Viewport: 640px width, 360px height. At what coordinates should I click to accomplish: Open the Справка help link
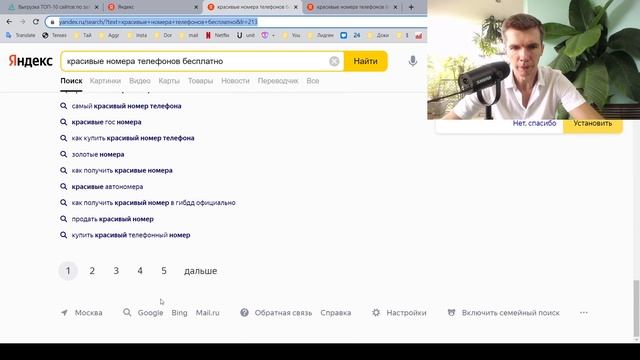point(336,313)
